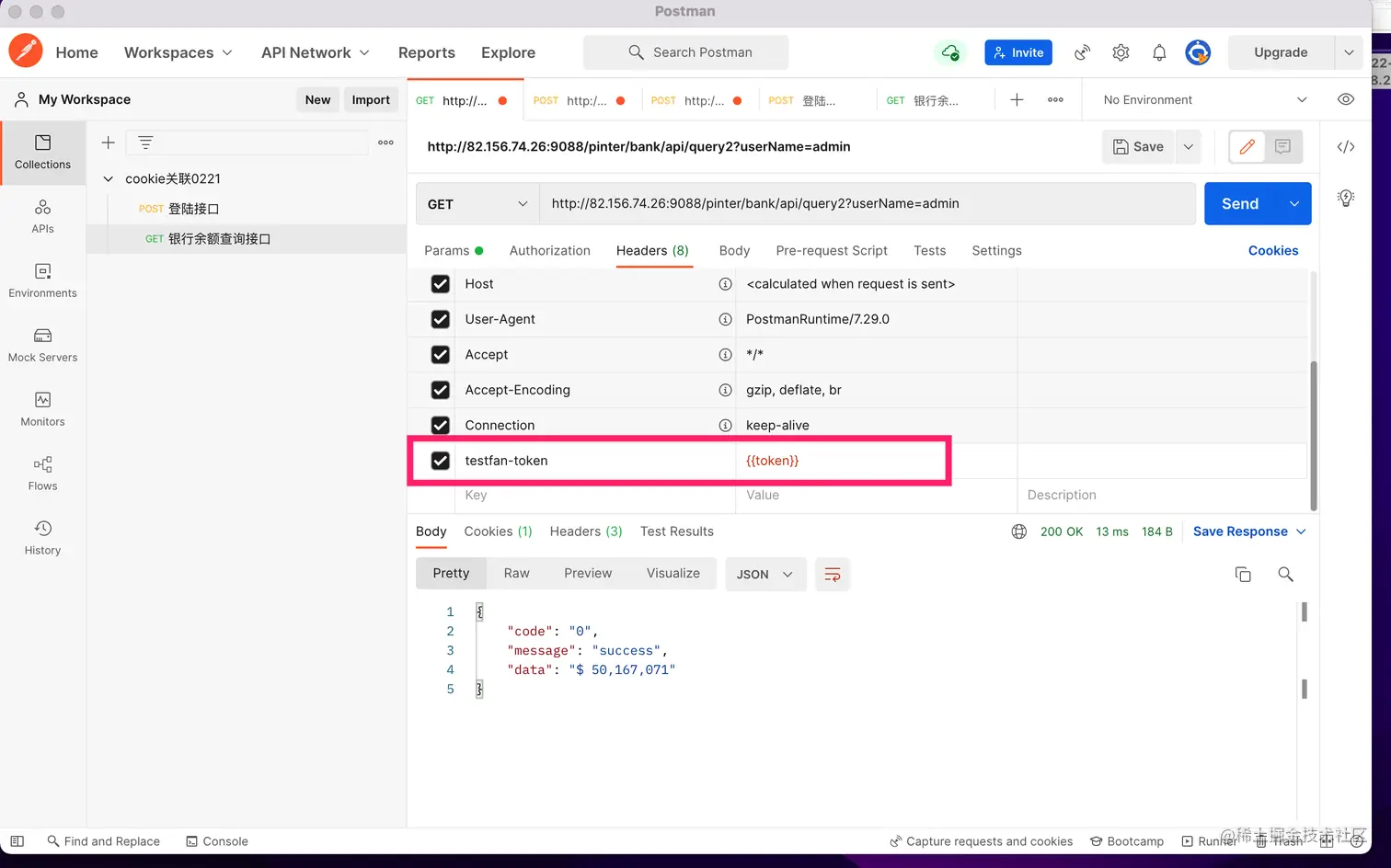1391x868 pixels.
Task: Open the comments icon beside the pencil
Action: pos(1283,146)
